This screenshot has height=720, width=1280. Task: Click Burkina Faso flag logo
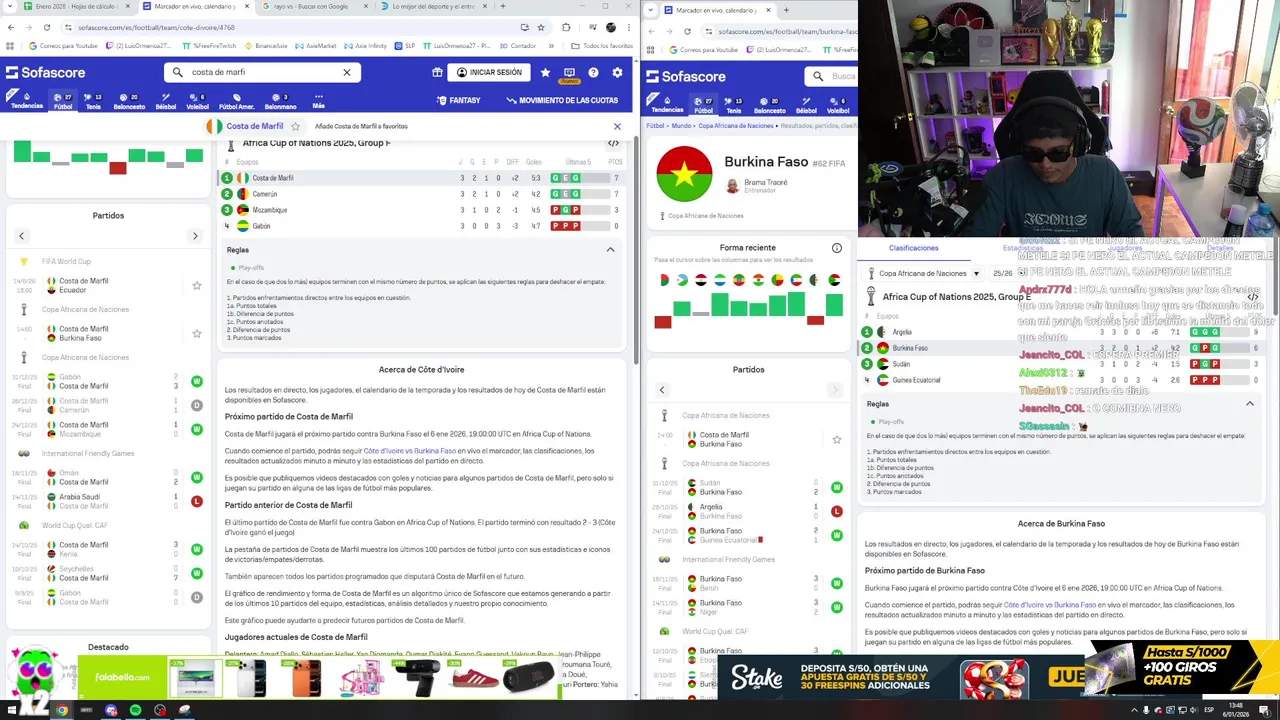tap(684, 173)
